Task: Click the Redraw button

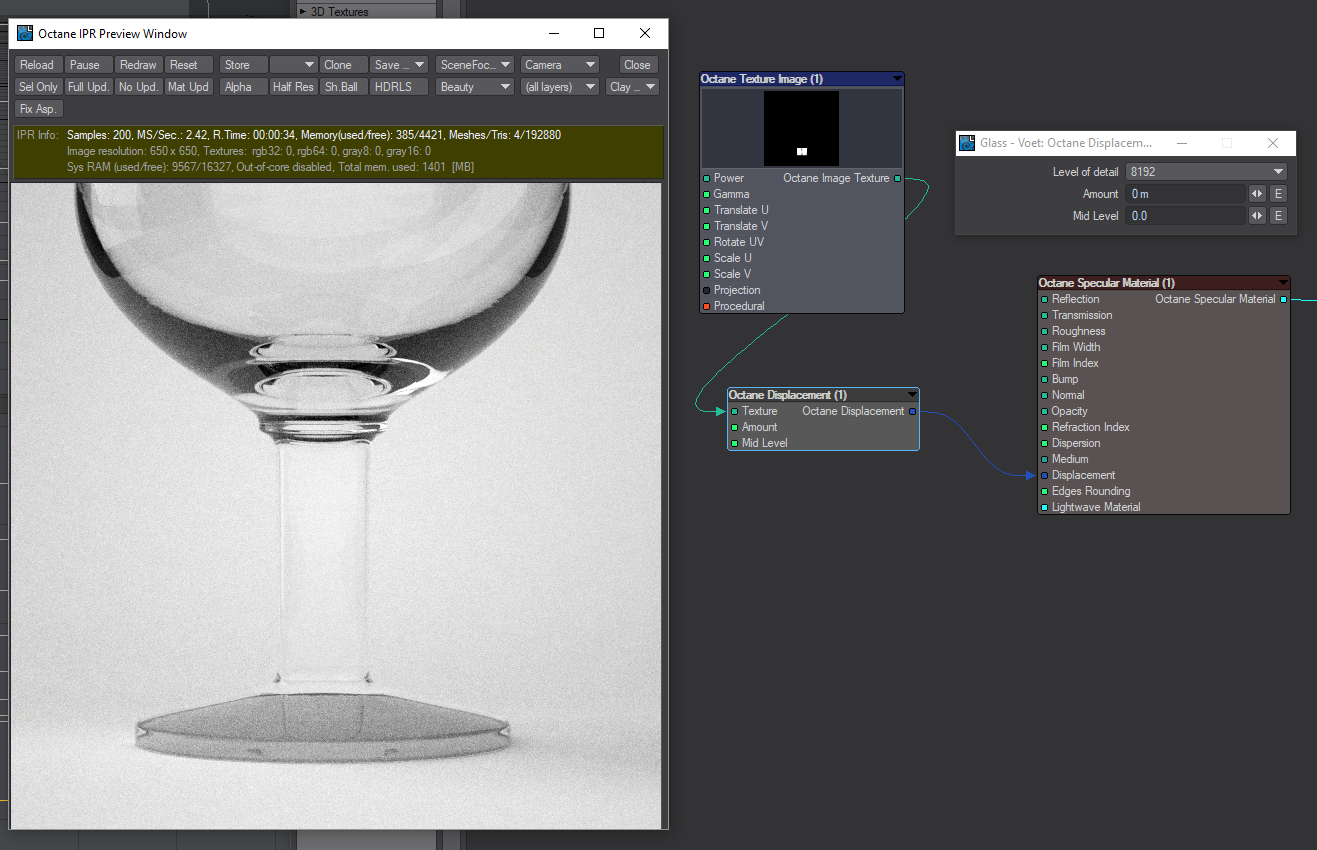Action: (138, 65)
